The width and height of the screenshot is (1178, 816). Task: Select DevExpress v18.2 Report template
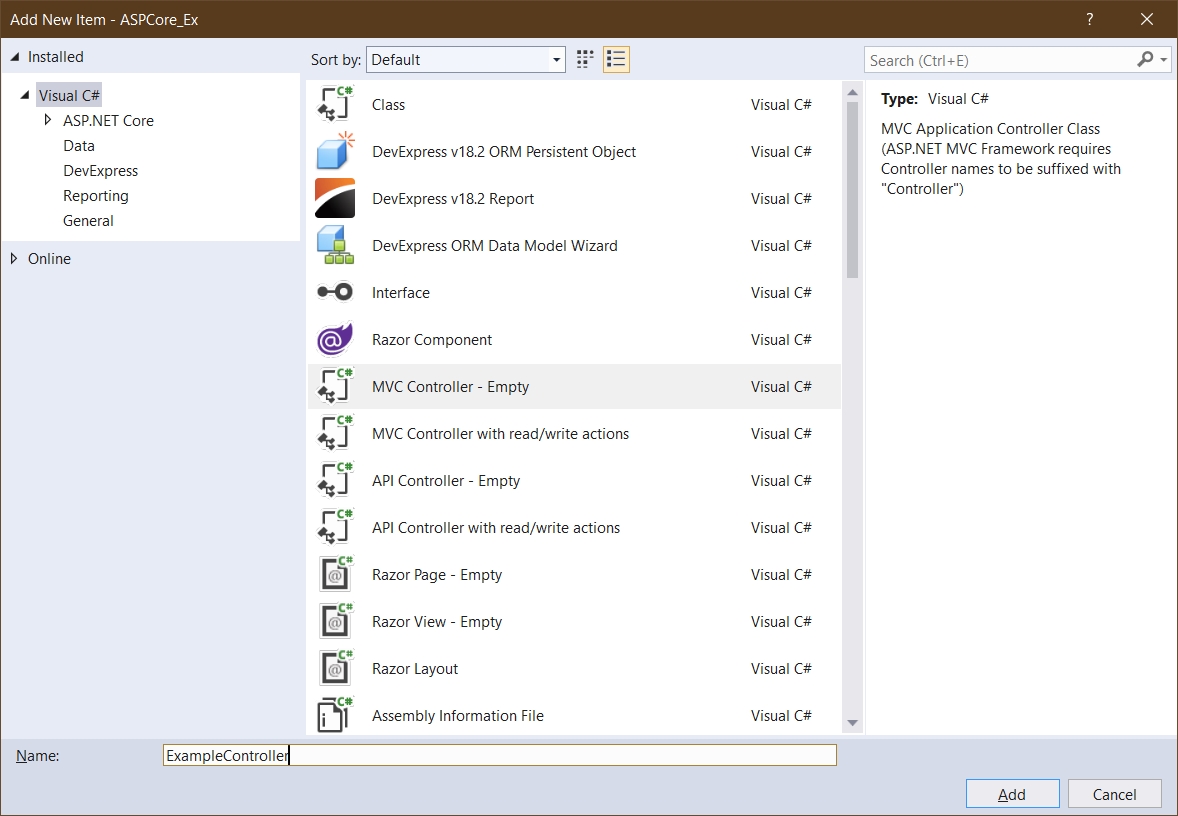pyautogui.click(x=453, y=198)
